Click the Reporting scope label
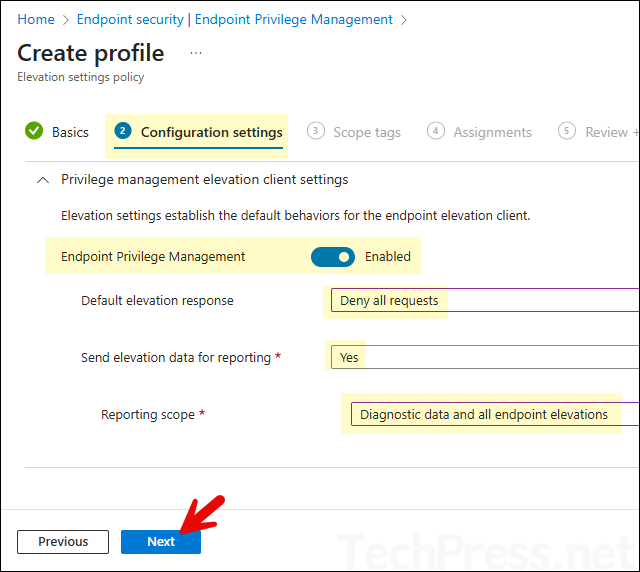This screenshot has height=572, width=640. [x=148, y=414]
